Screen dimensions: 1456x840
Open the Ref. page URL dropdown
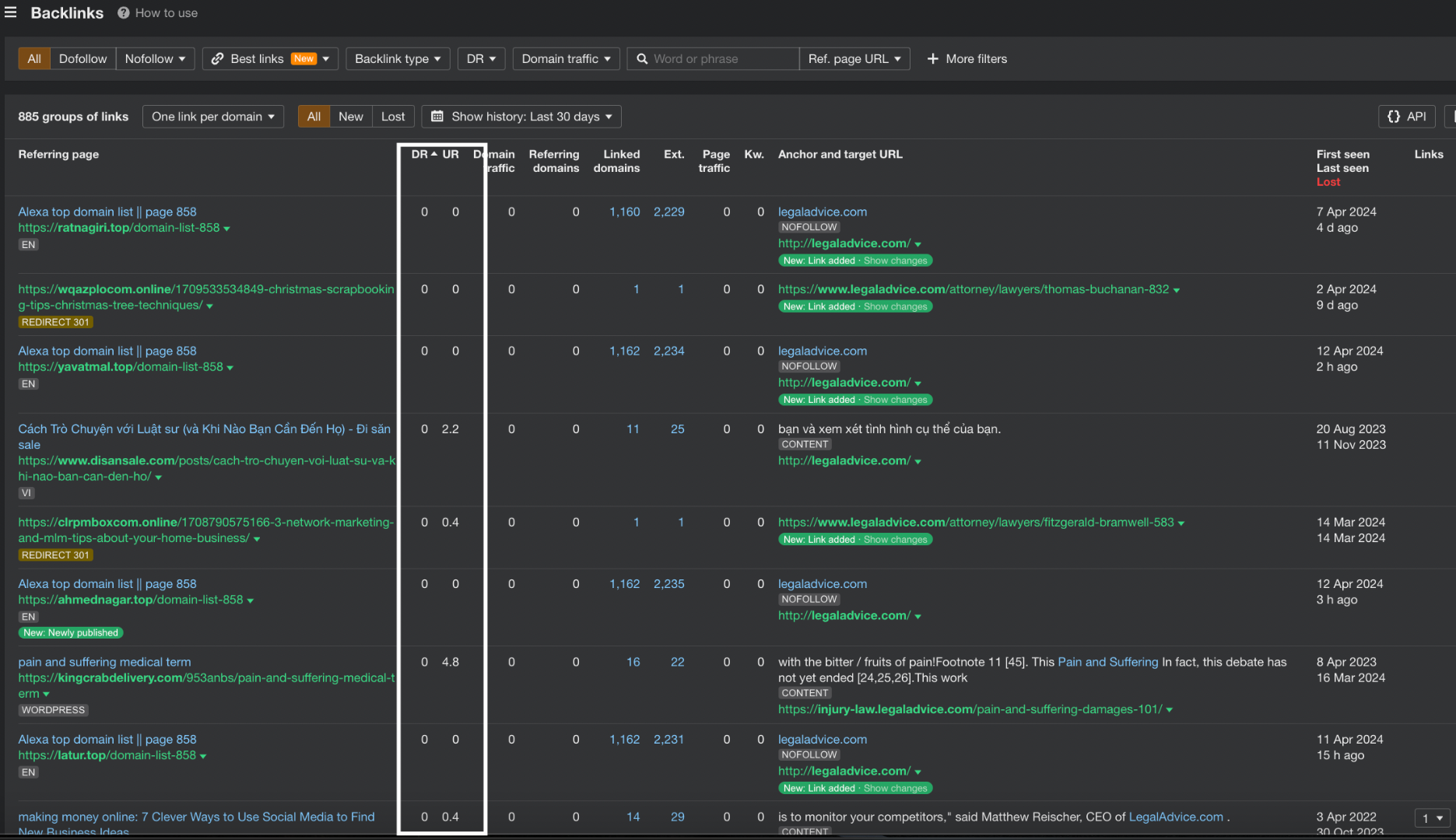pyautogui.click(x=854, y=59)
